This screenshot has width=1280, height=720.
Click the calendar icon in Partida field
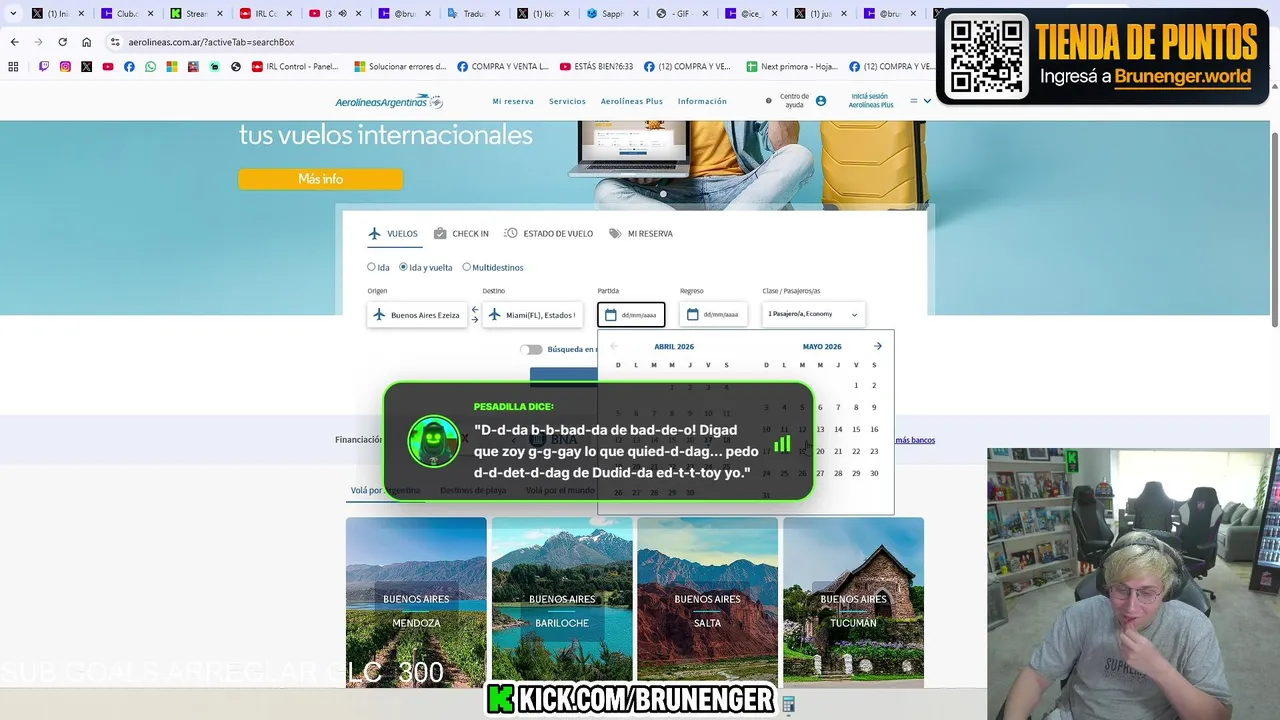[611, 315]
